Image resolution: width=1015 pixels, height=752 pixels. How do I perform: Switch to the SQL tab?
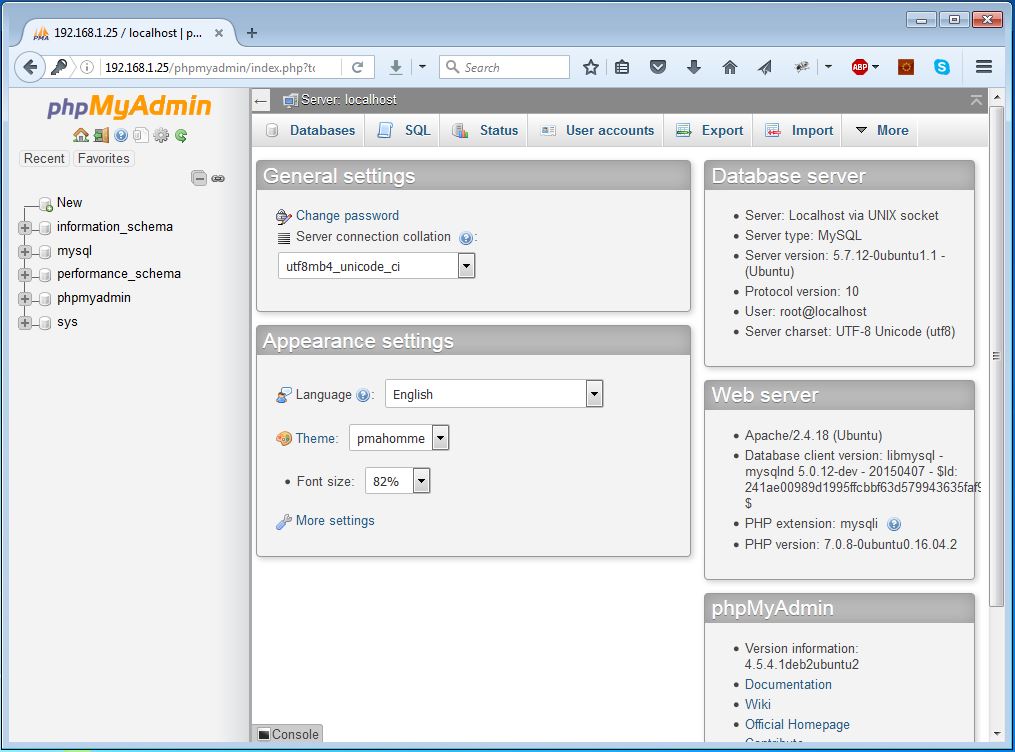coord(405,131)
